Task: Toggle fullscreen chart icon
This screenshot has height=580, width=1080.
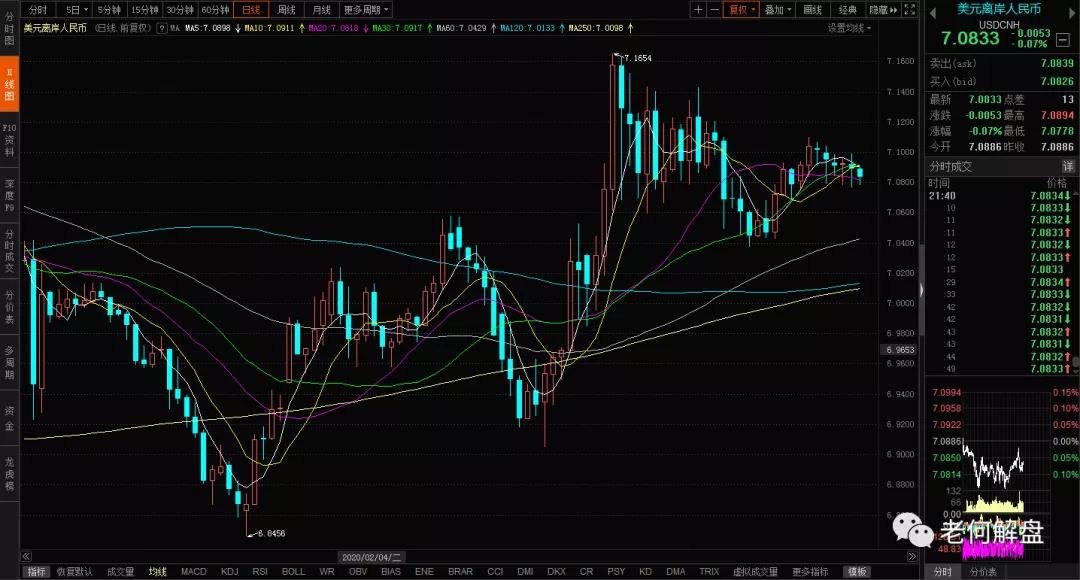Action: point(909,10)
